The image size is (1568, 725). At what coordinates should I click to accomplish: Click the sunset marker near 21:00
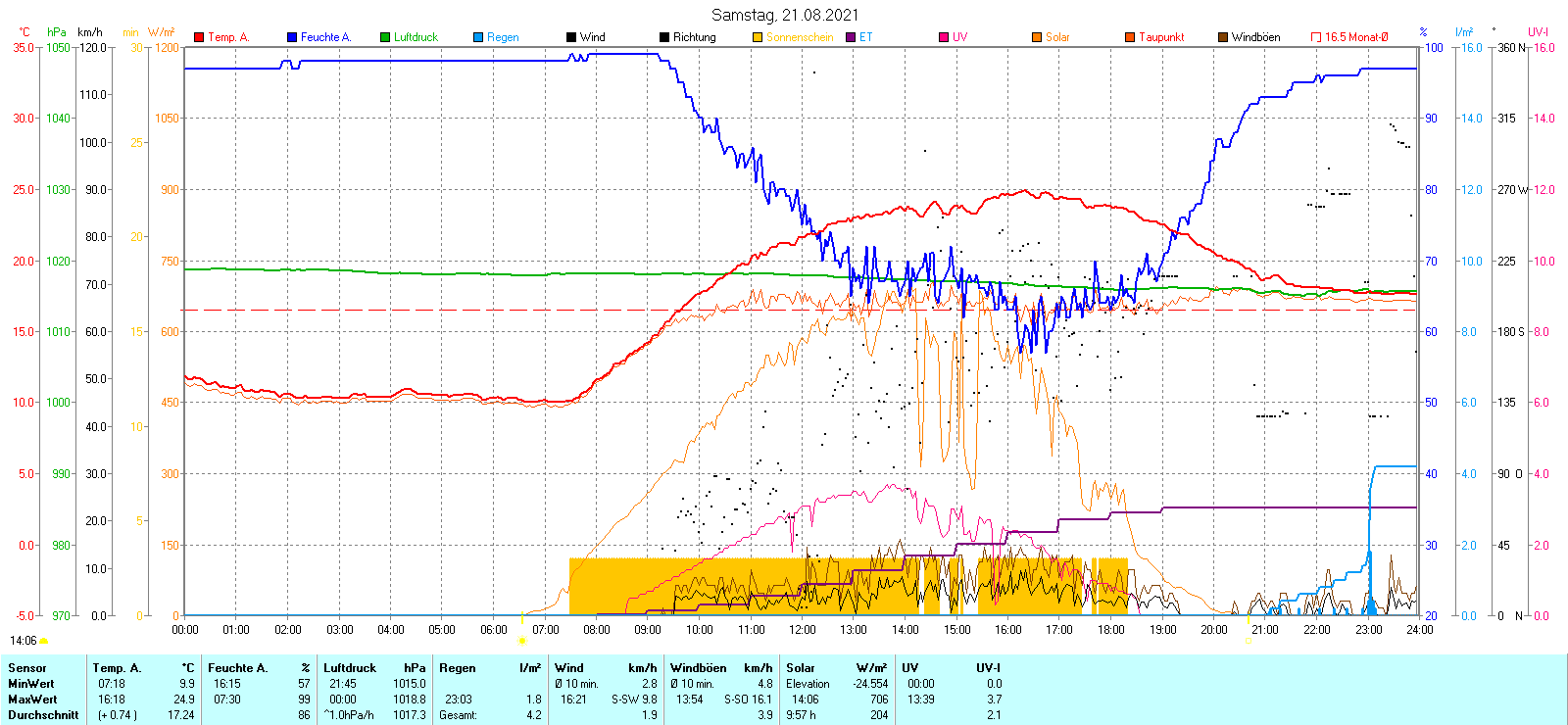pos(1249,641)
